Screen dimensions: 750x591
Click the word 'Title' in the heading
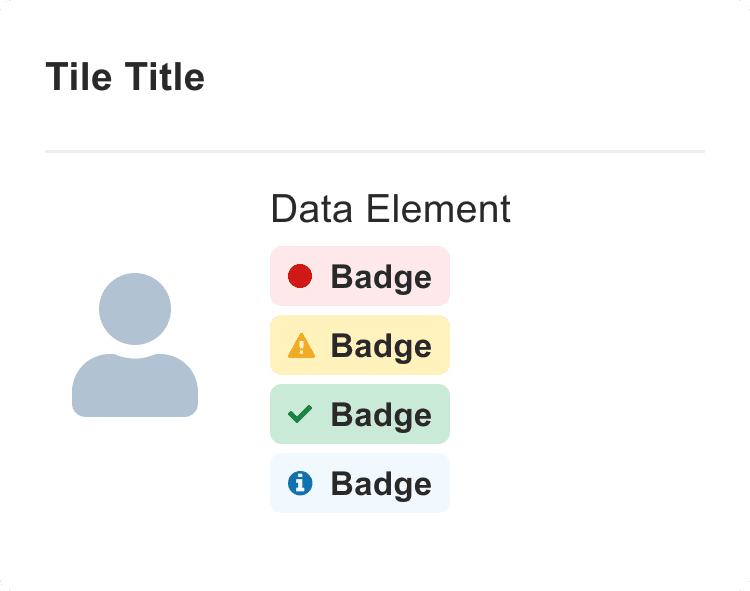[162, 77]
